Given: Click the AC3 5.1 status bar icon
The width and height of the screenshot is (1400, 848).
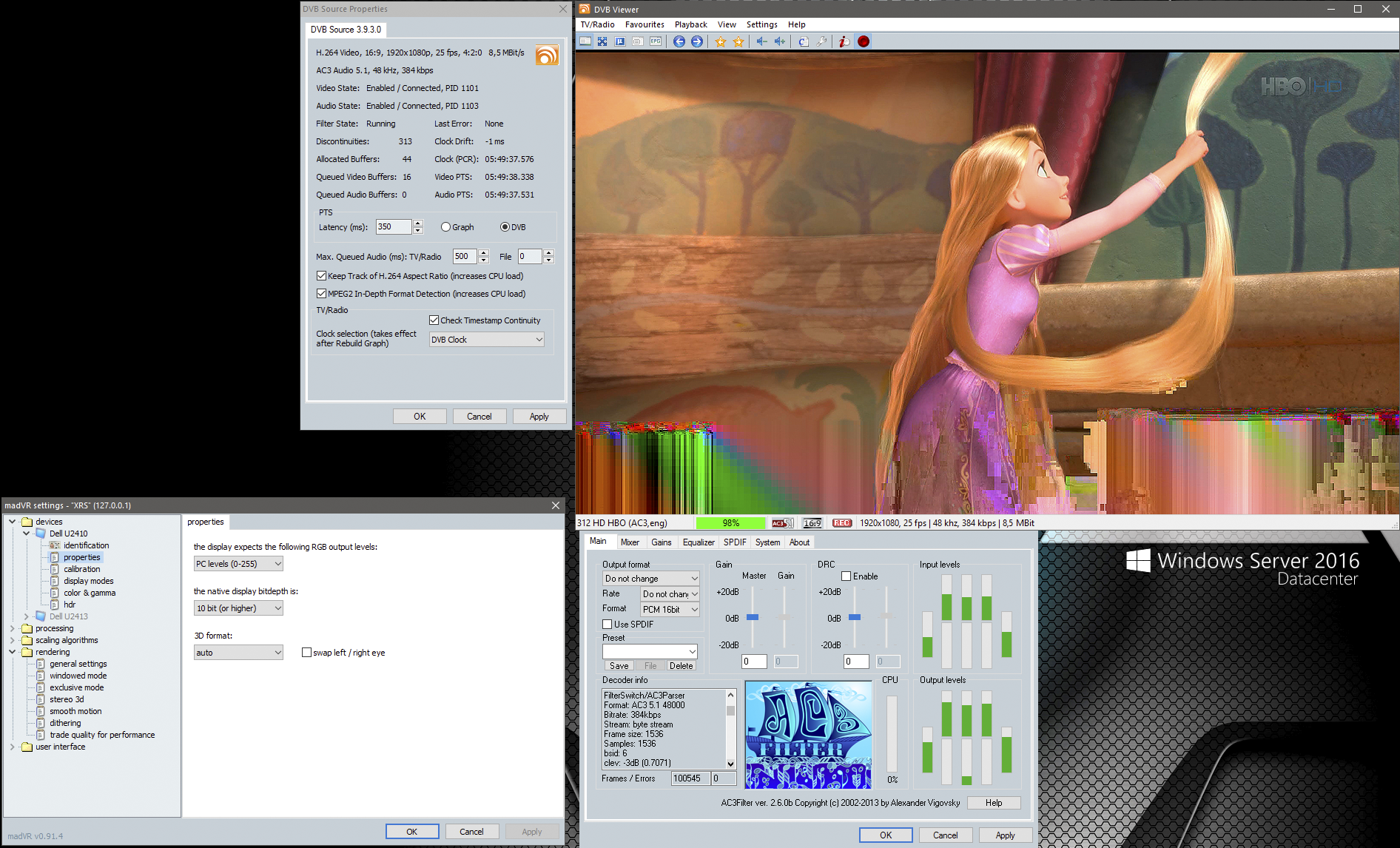Looking at the screenshot, I should click(x=782, y=523).
